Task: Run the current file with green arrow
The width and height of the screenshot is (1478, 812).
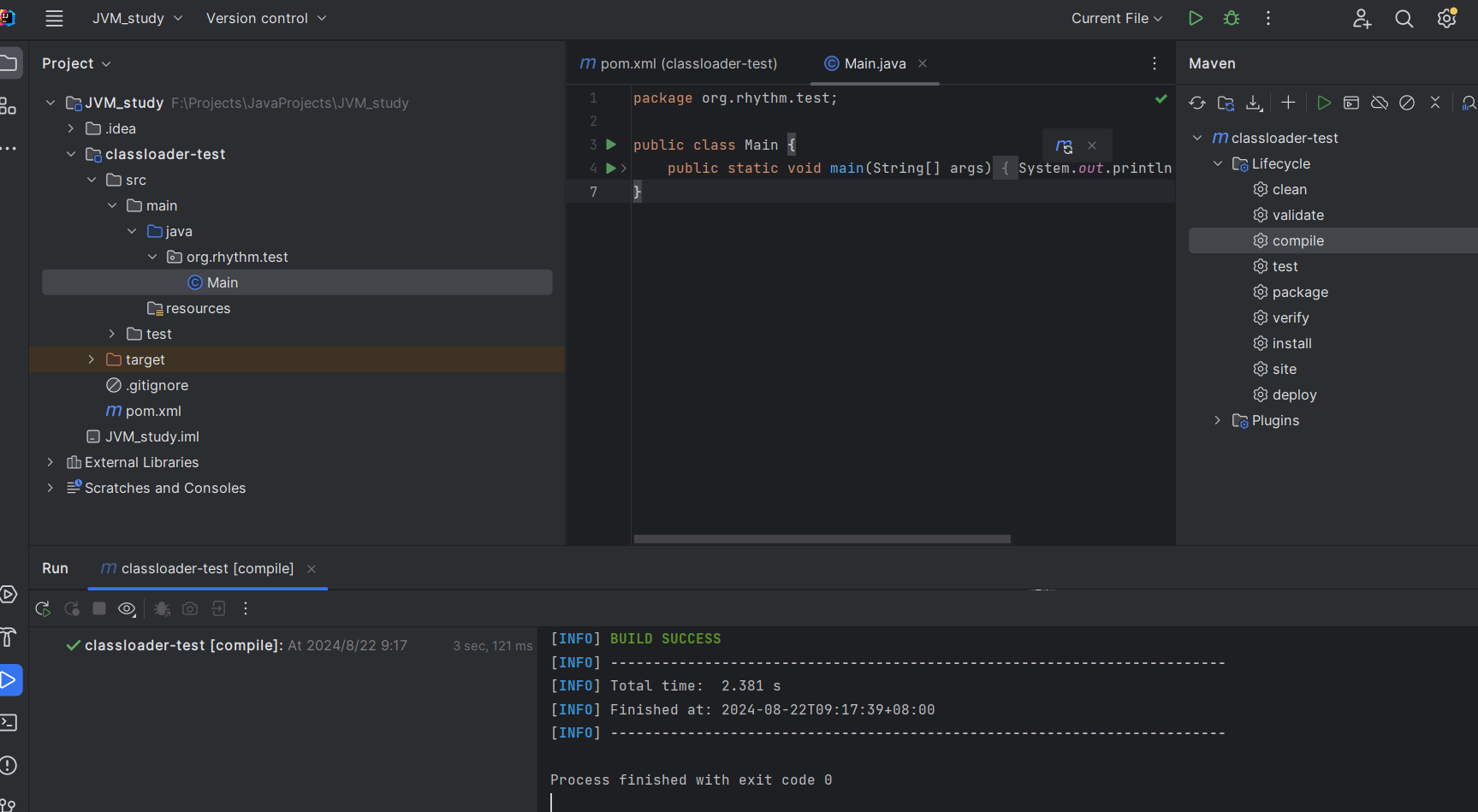Action: (x=1196, y=18)
